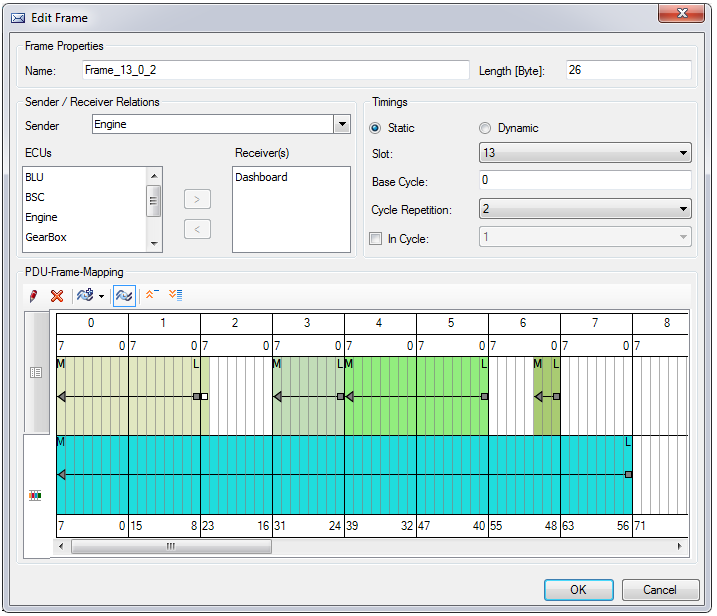Click the ECUs list scroll up arrow
This screenshot has width=717, height=616.
point(154,176)
